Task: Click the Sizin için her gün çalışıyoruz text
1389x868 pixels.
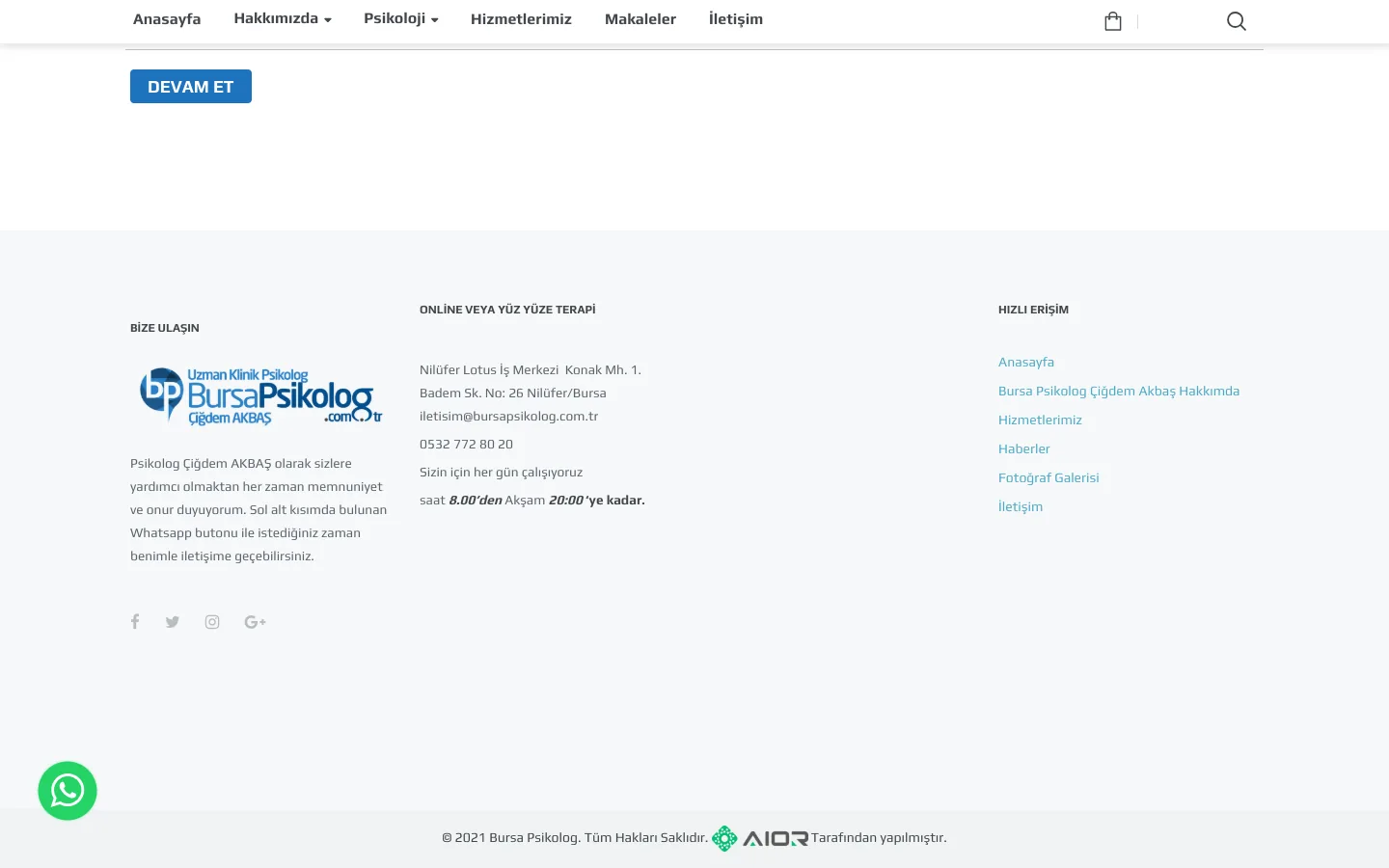Action: click(x=502, y=473)
